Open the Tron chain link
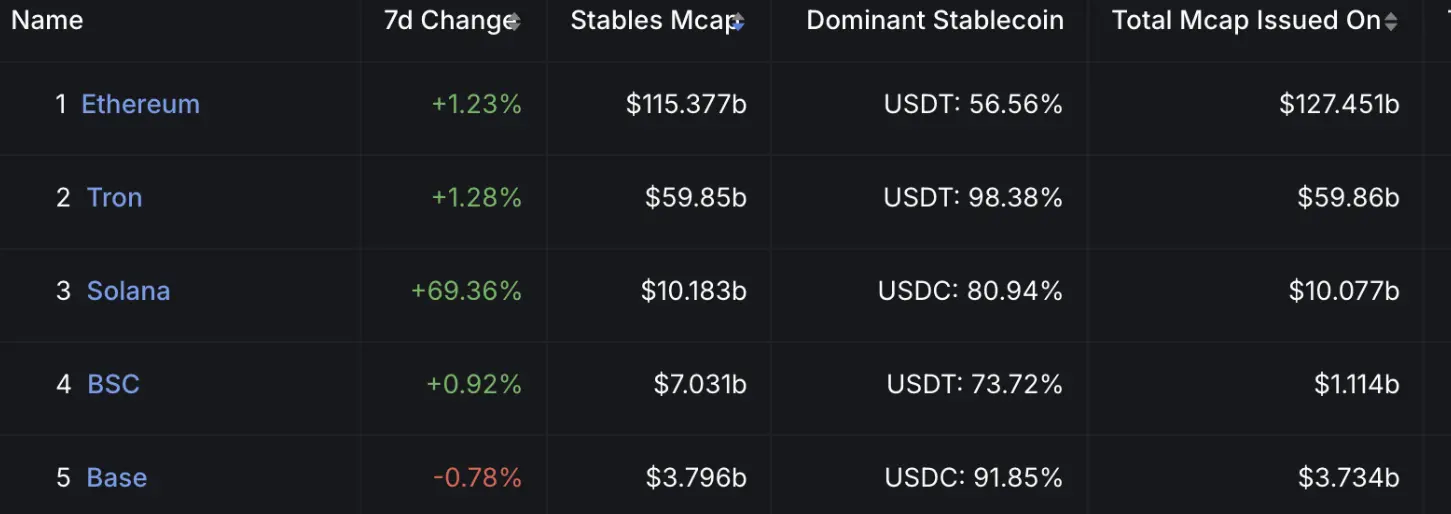The height and width of the screenshot is (514, 1451). pyautogui.click(x=114, y=197)
